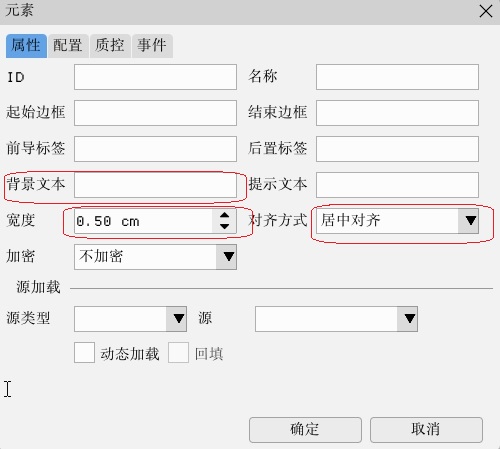Focus the 提示文本 input box

pyautogui.click(x=397, y=185)
